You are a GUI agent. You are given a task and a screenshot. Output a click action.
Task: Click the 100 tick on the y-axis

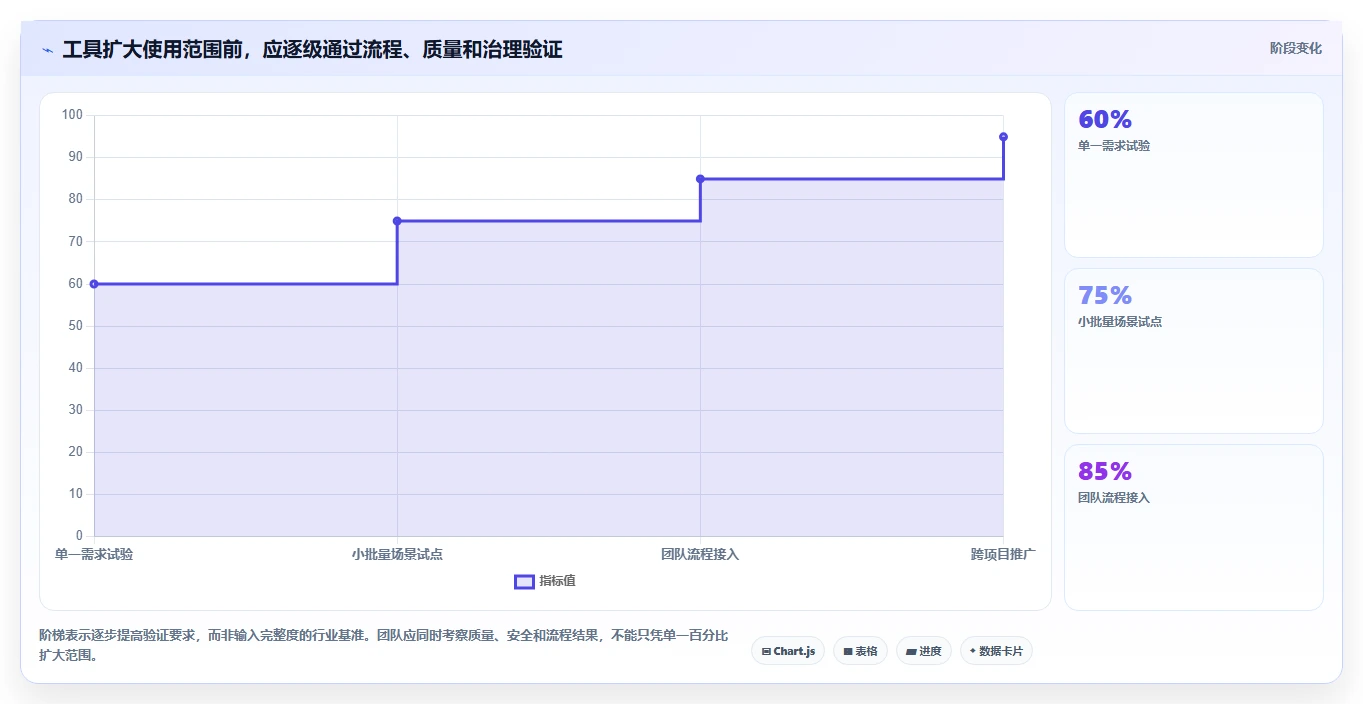(x=72, y=115)
